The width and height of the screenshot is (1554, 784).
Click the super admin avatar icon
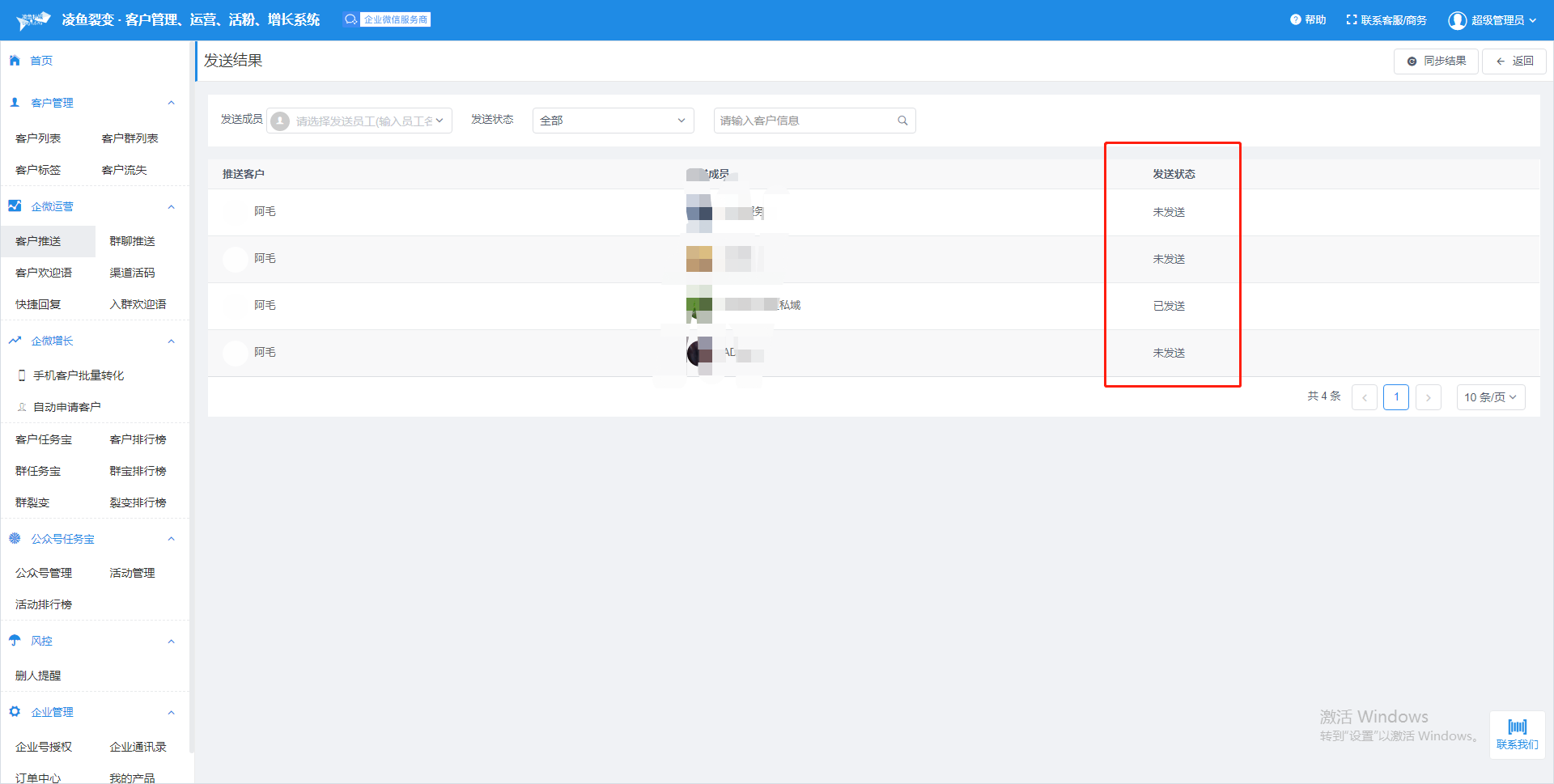1457,20
